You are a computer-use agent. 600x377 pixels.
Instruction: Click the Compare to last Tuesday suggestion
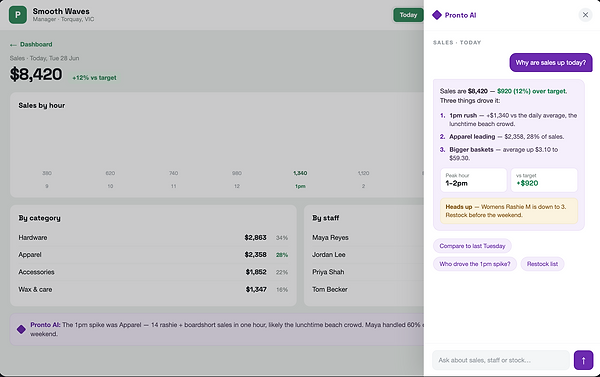pos(472,246)
